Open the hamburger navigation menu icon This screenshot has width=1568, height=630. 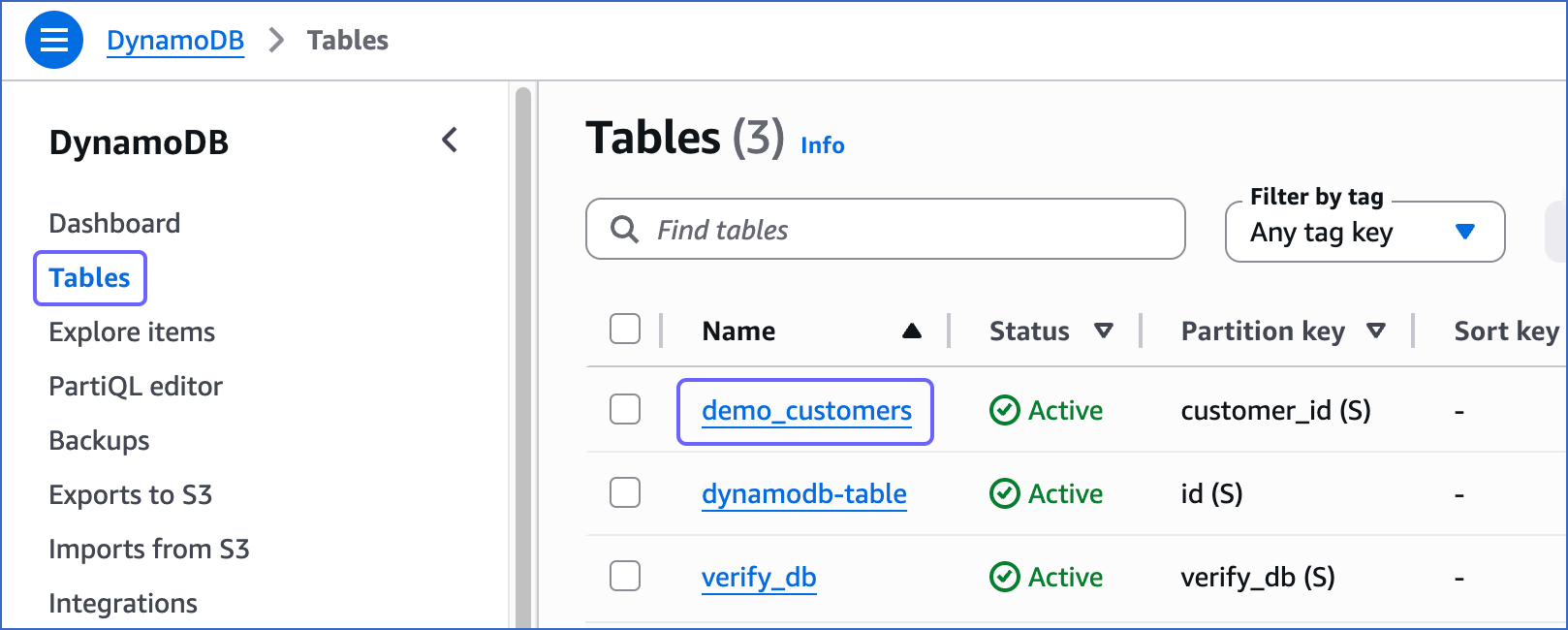pos(54,40)
